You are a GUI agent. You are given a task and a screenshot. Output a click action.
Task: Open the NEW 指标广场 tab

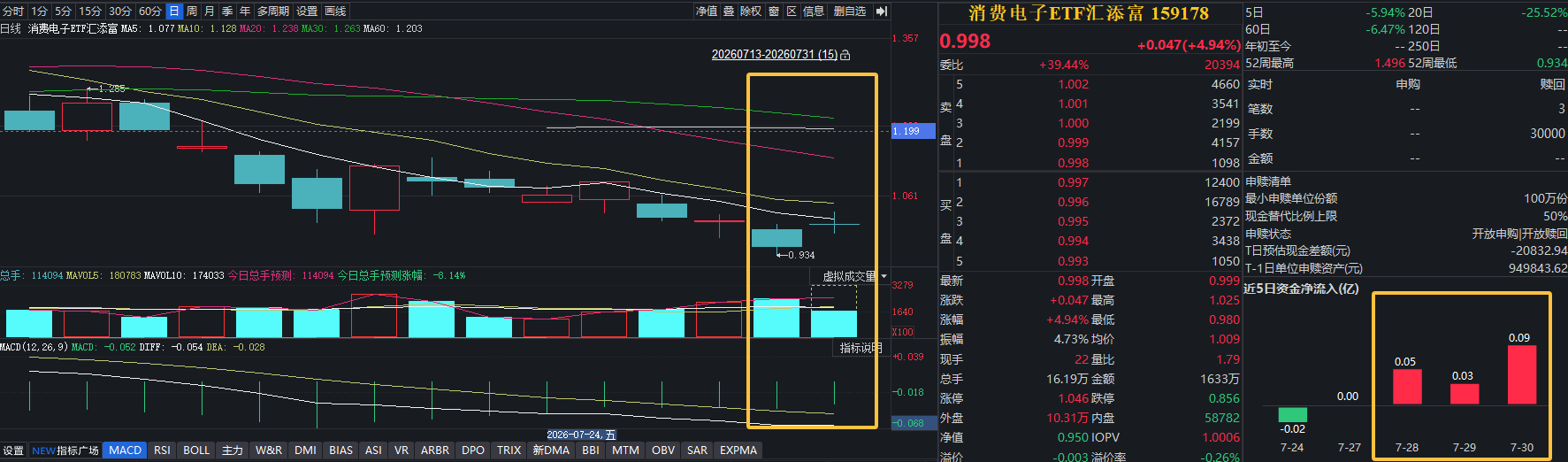click(x=65, y=450)
